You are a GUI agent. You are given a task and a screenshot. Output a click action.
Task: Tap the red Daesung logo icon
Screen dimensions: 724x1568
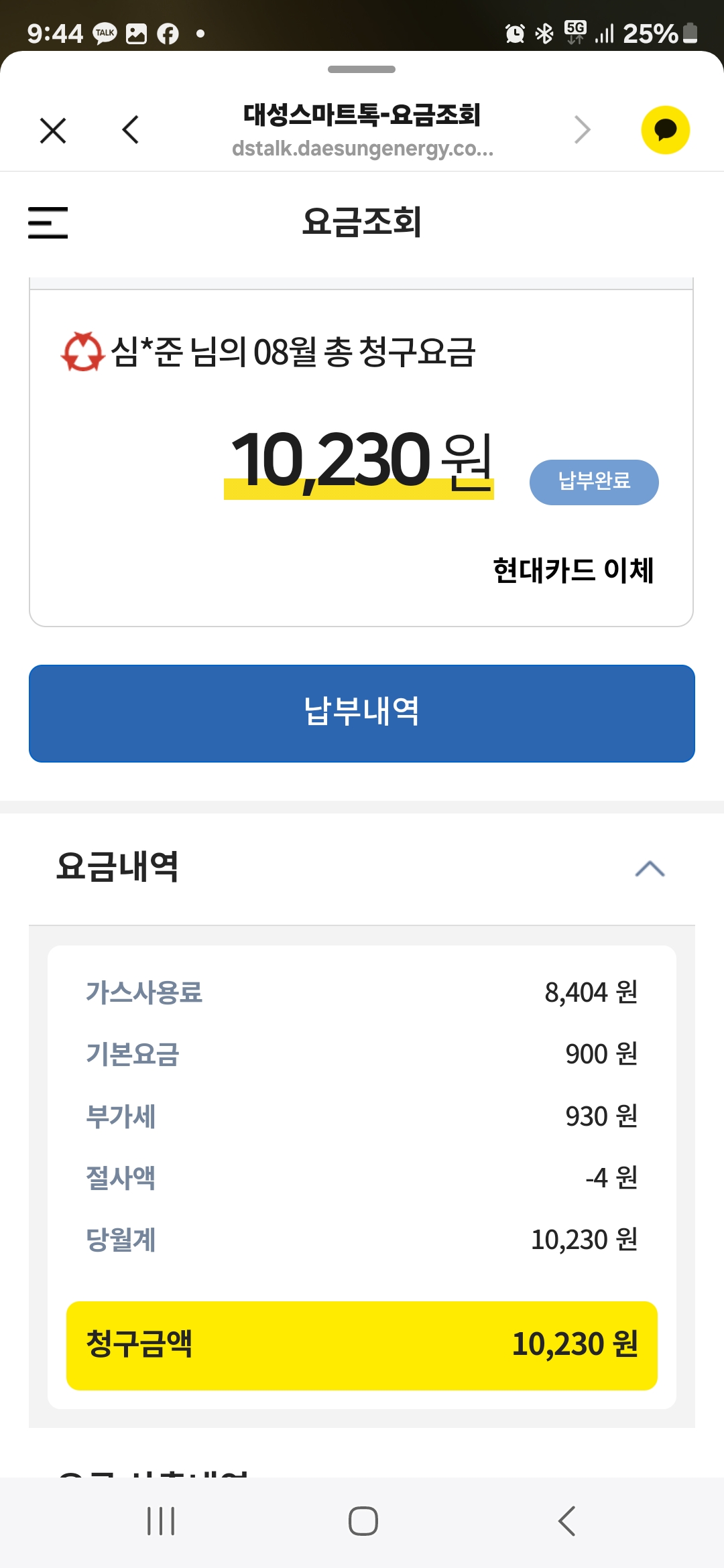coord(83,352)
